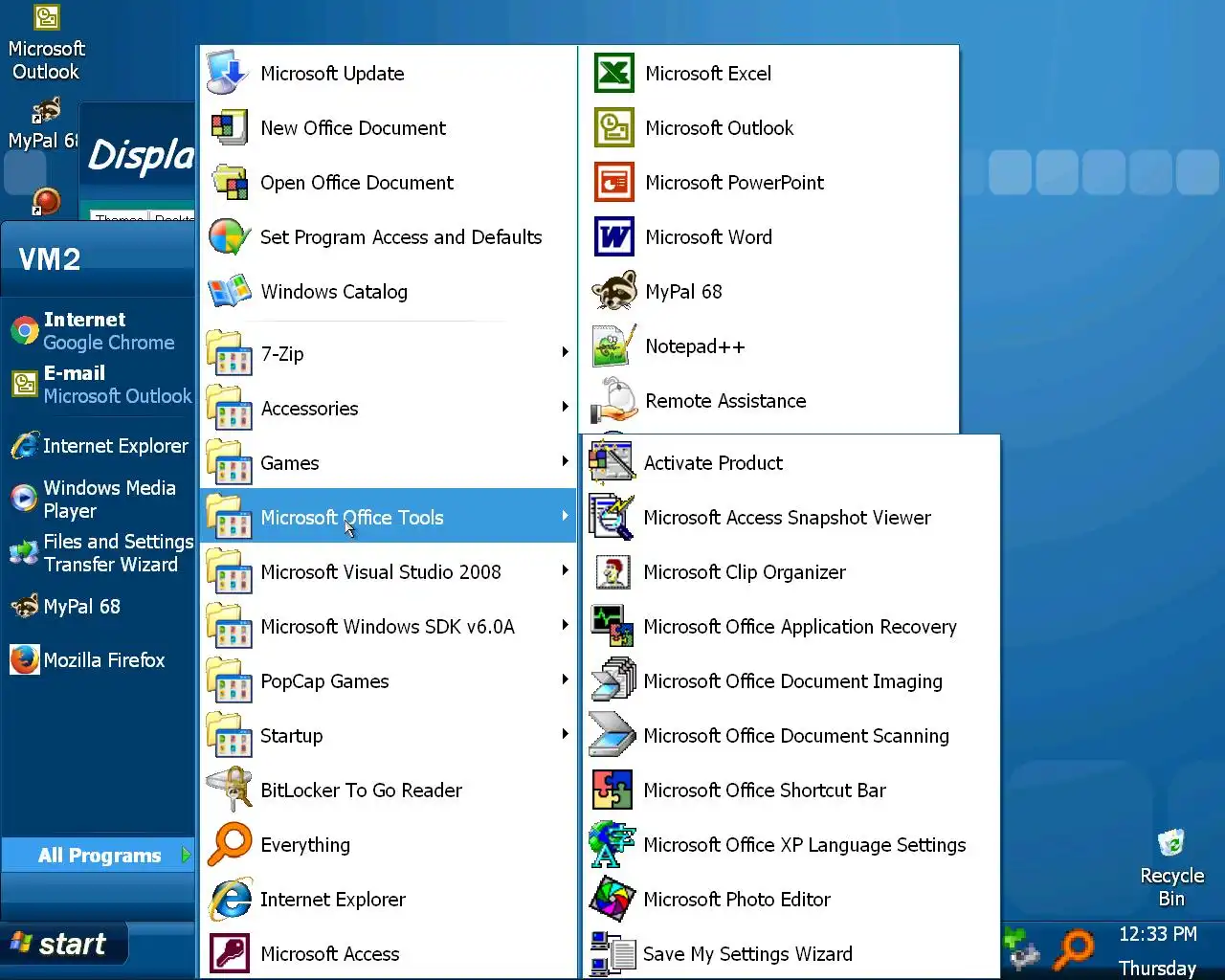Launch Microsoft Excel from its icon
The image size is (1225, 980).
point(614,74)
